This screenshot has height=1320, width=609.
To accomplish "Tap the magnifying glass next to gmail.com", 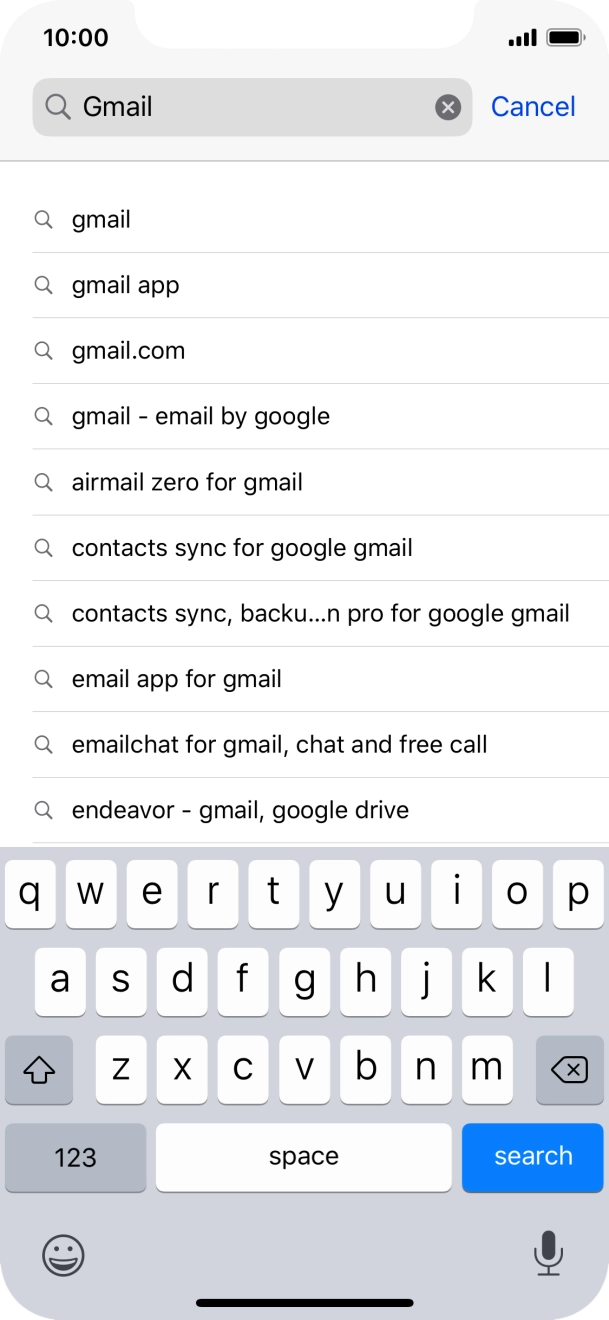I will [43, 350].
